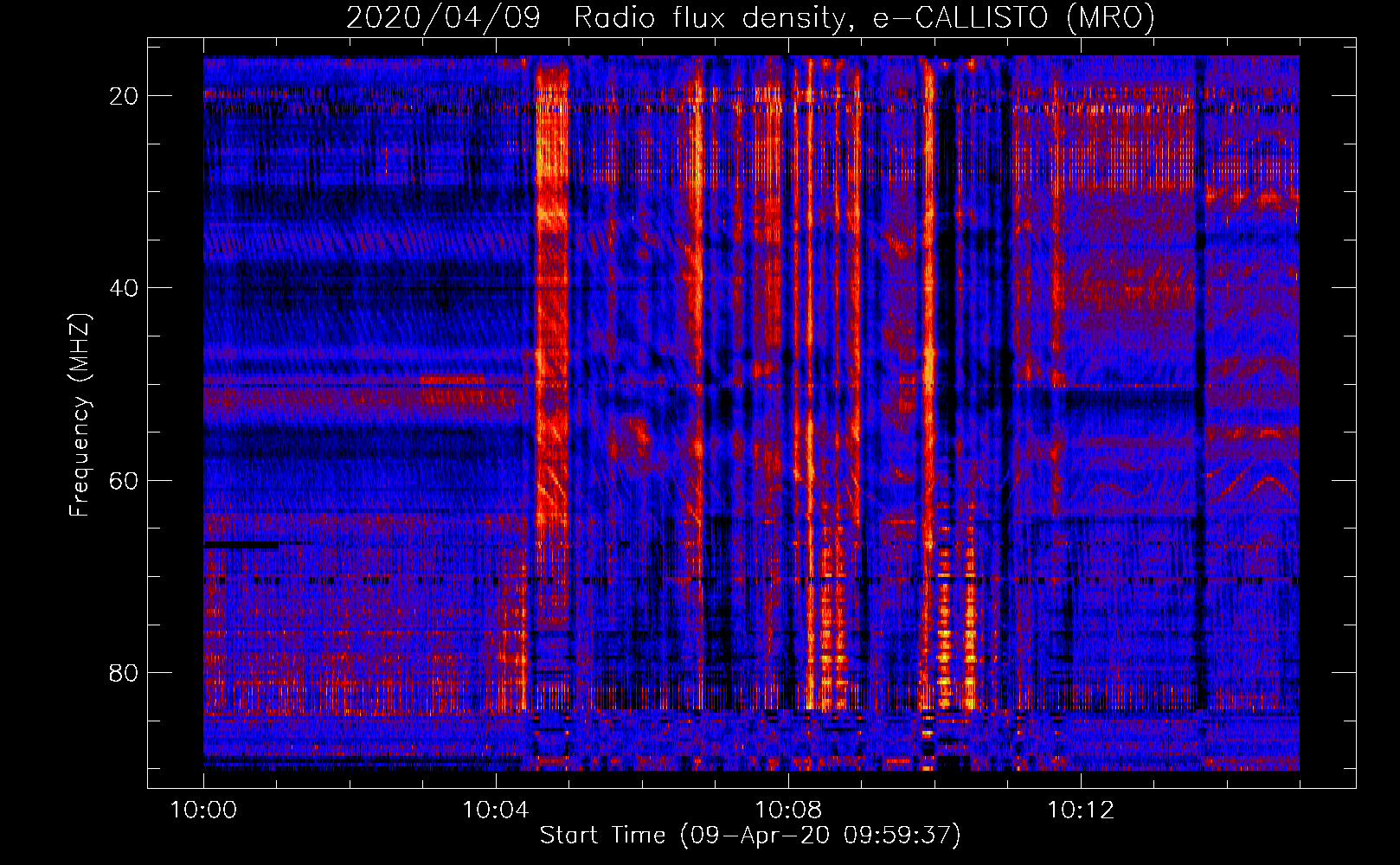Click the '80' frequency tick label
This screenshot has height=865, width=1400.
124,673
